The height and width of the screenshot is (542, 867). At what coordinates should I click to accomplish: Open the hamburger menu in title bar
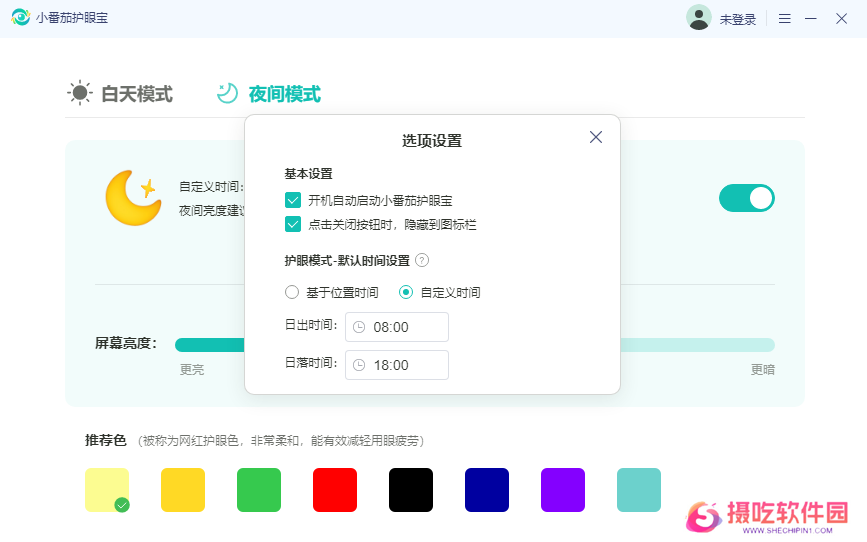point(785,19)
